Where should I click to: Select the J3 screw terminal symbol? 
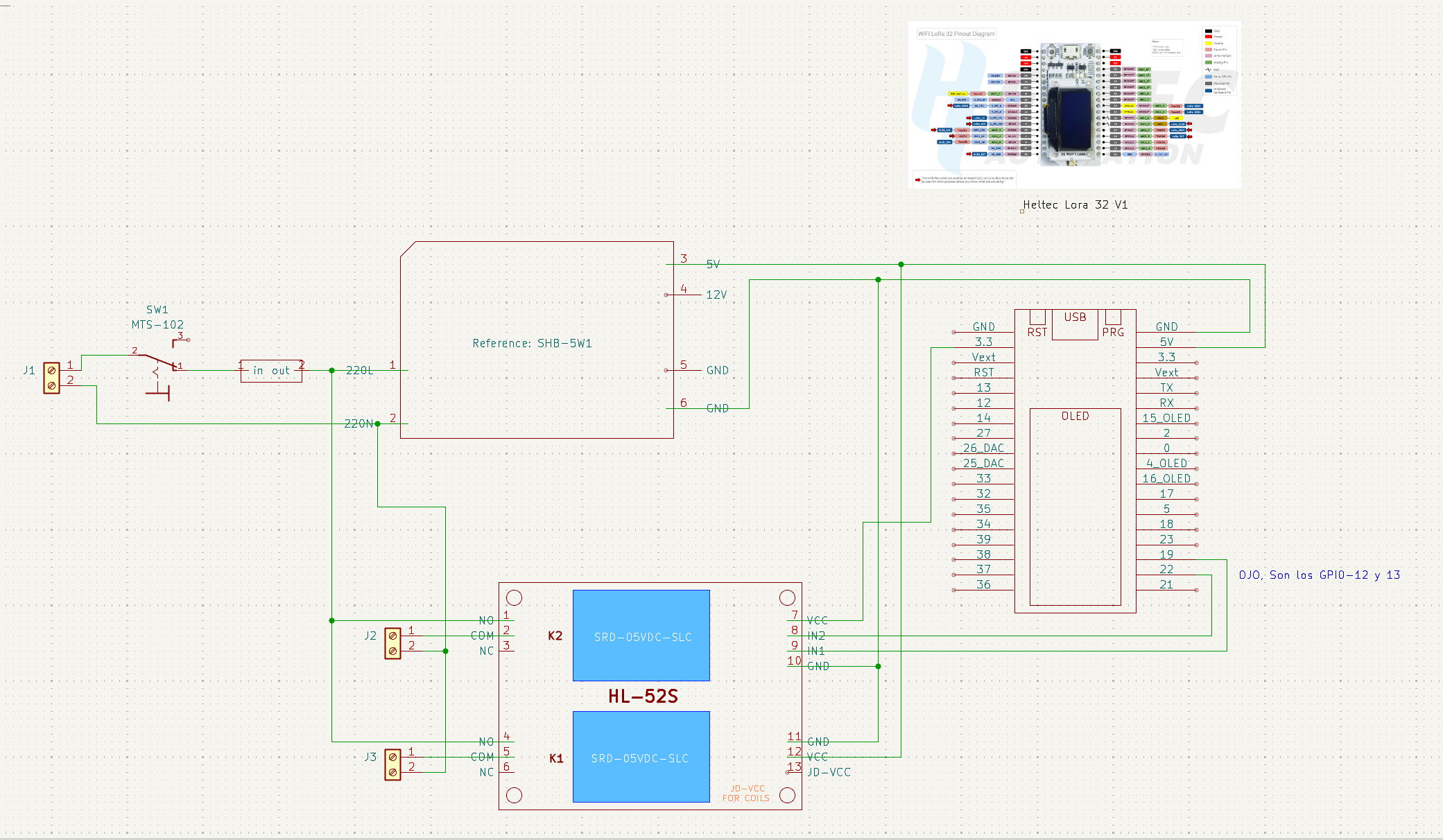[392, 764]
